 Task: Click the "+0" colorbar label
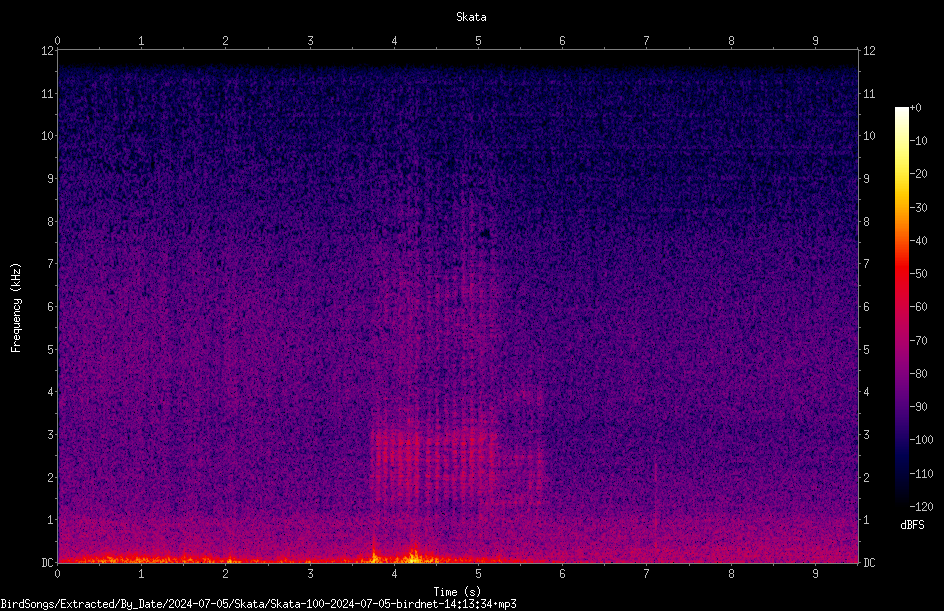tap(915, 108)
